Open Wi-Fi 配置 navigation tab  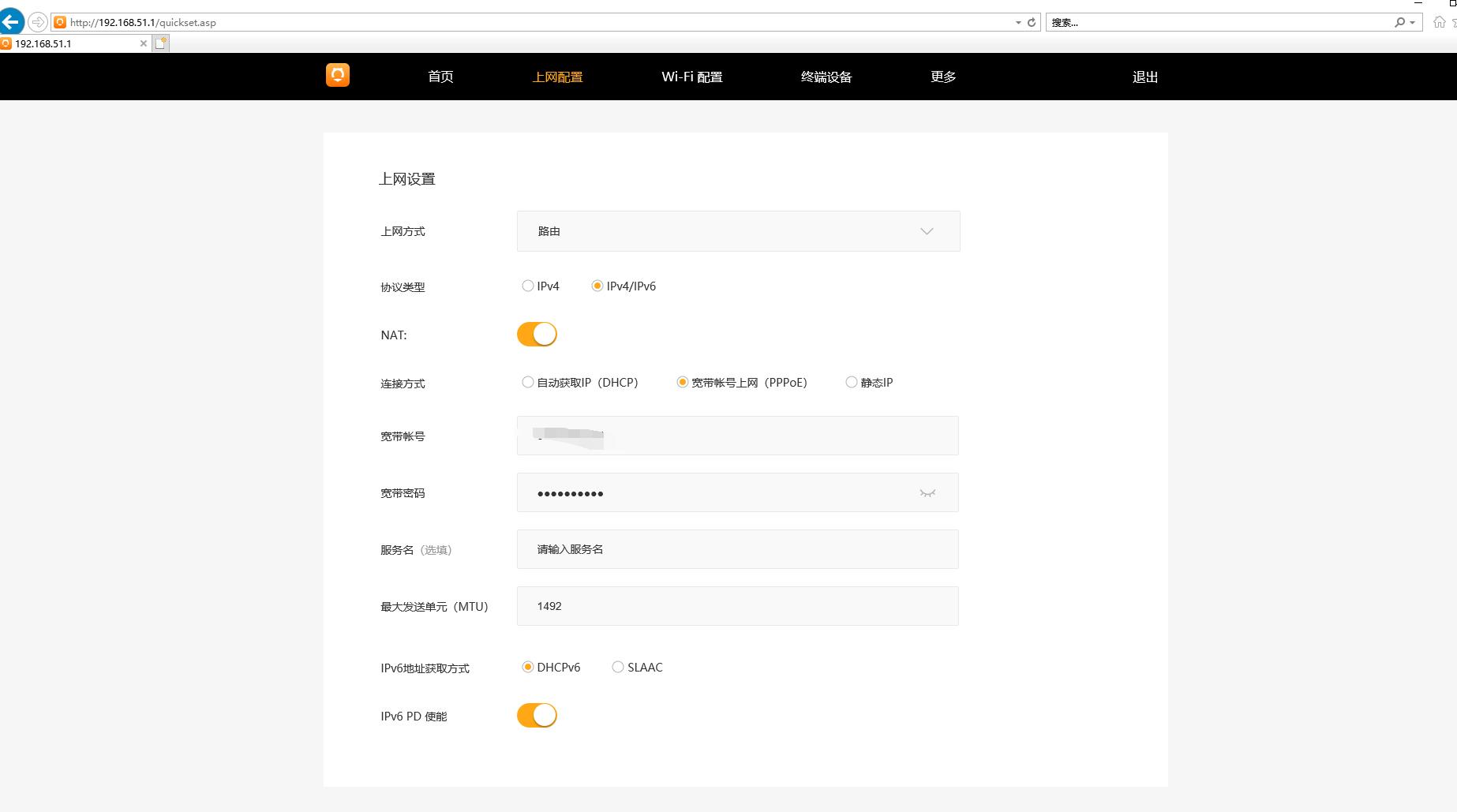click(x=692, y=77)
